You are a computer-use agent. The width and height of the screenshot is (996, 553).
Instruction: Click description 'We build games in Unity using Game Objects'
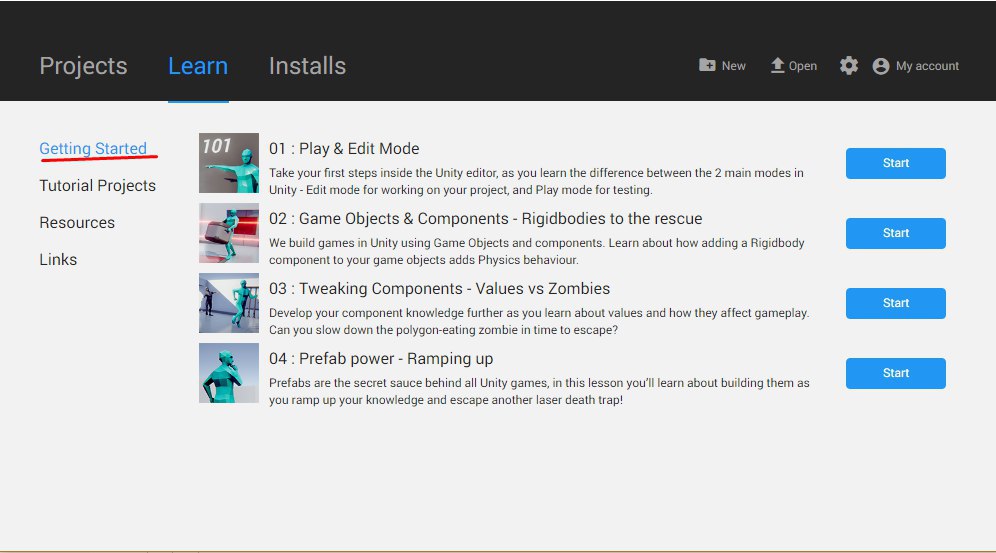pyautogui.click(x=537, y=251)
